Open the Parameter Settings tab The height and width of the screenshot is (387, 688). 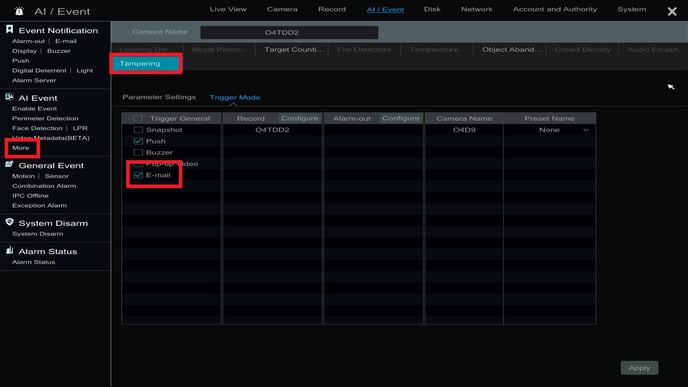pos(159,97)
